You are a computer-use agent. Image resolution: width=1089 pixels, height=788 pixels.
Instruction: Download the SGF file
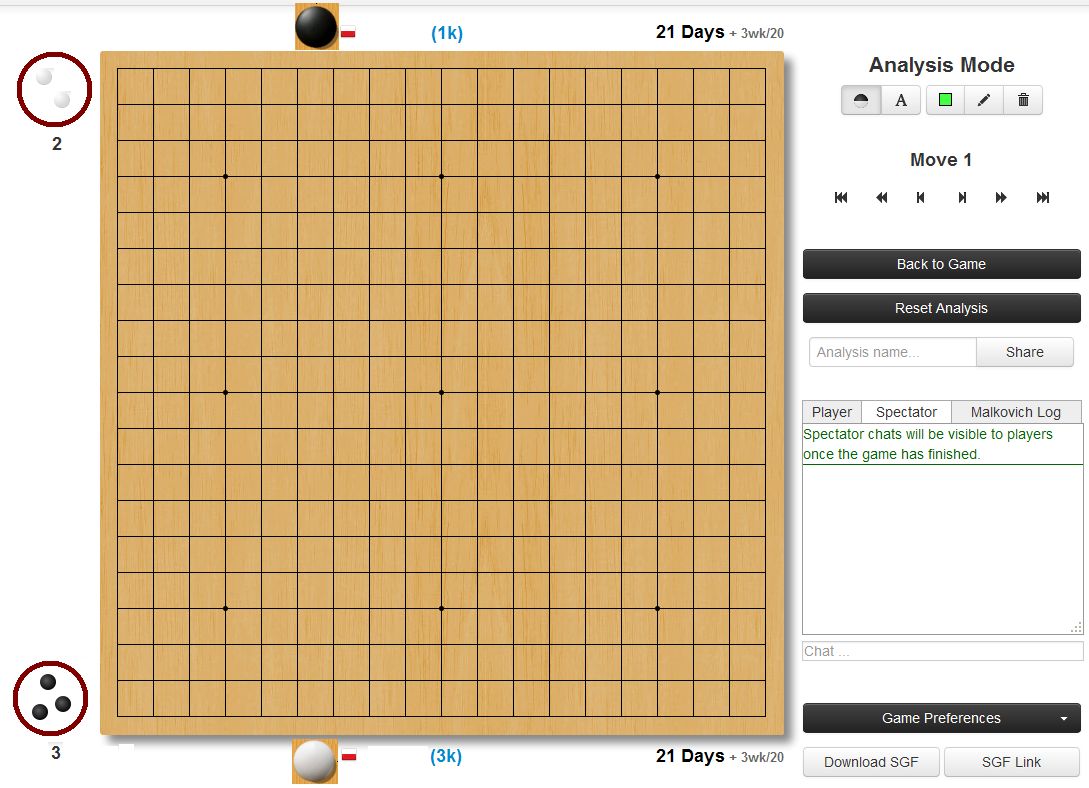coord(871,762)
